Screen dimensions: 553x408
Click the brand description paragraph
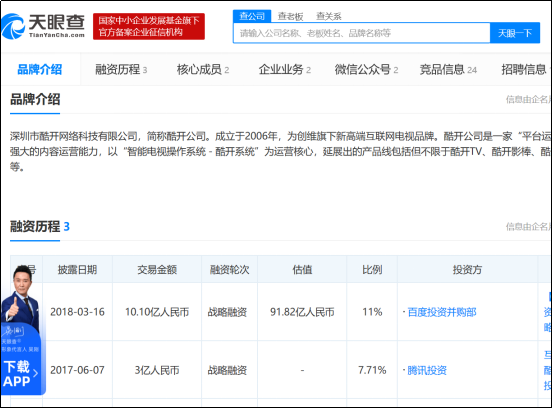tap(280, 151)
